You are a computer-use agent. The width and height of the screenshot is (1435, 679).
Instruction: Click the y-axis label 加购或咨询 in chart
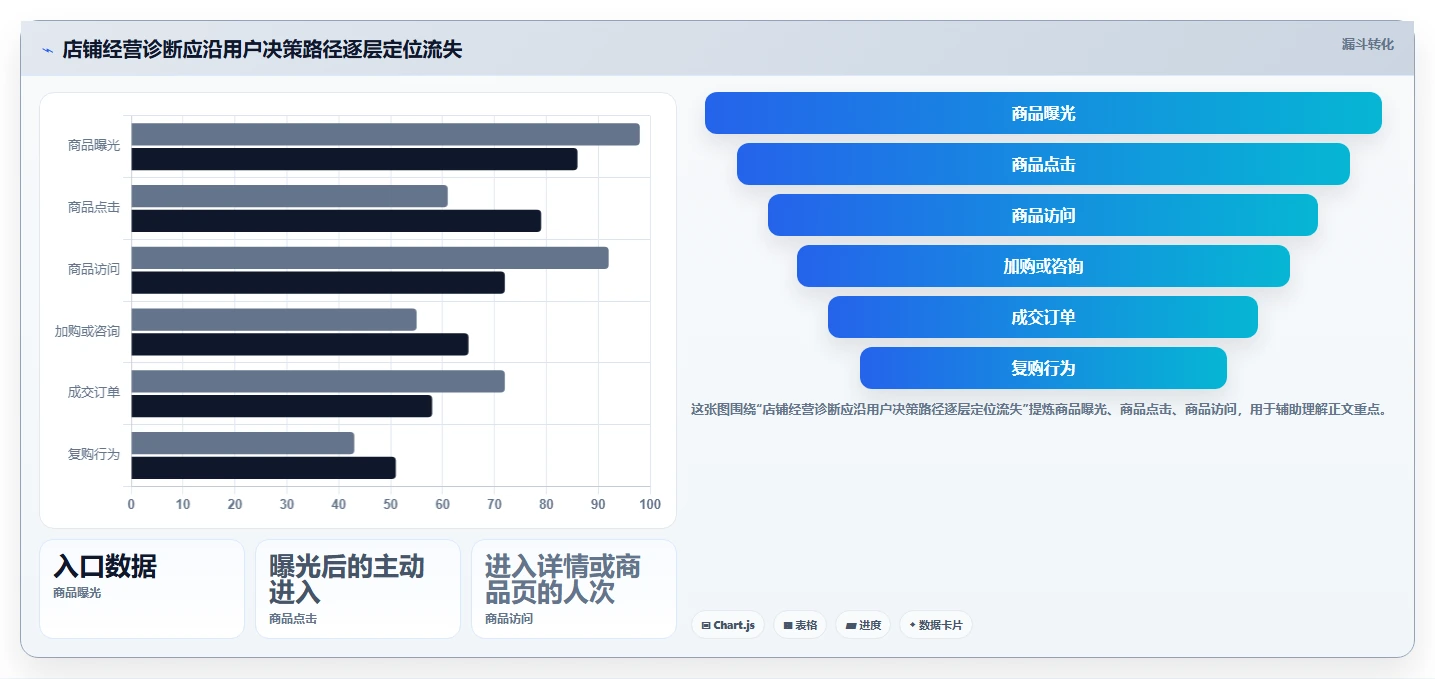coord(87,332)
